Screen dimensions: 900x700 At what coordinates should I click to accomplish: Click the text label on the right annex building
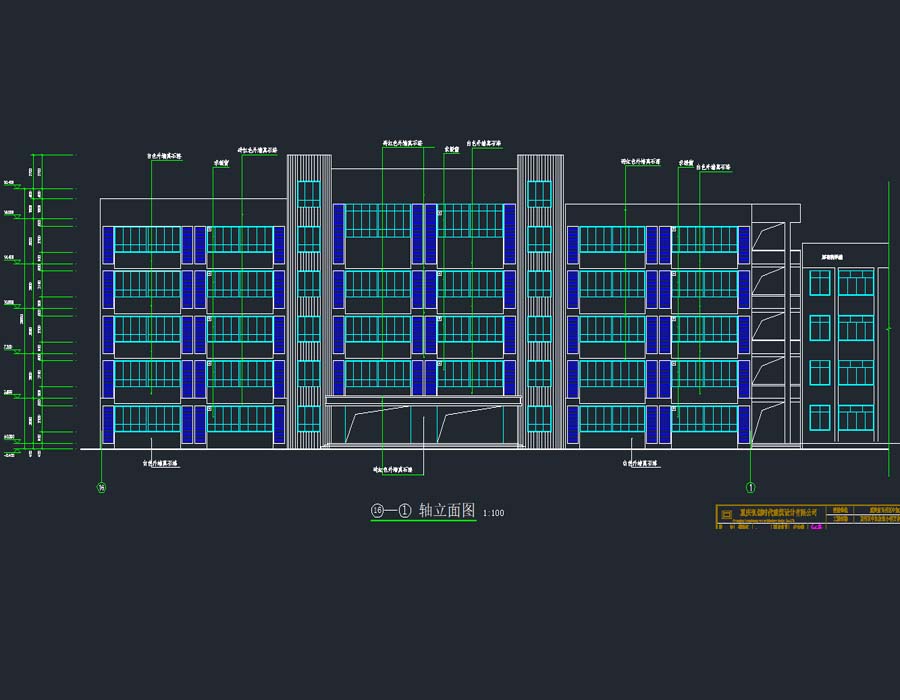tap(832, 257)
